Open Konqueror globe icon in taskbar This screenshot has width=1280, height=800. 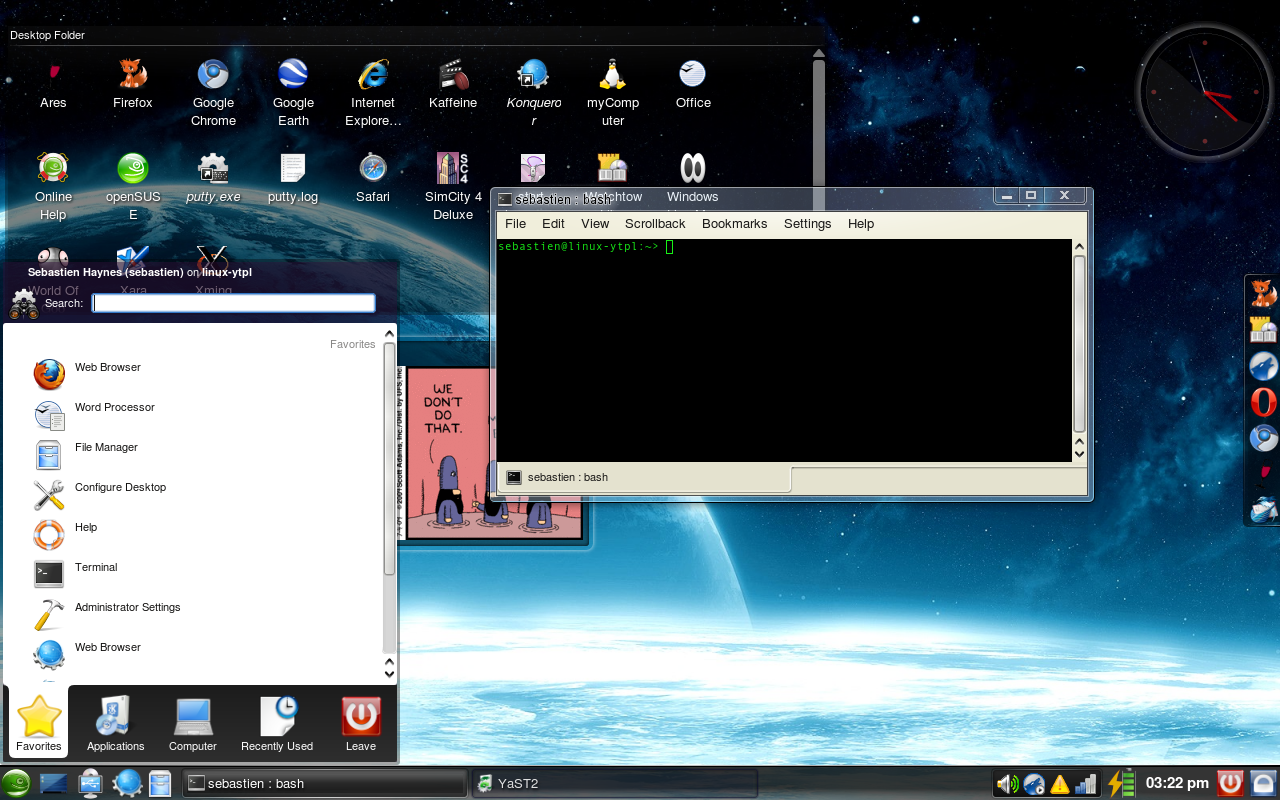pyautogui.click(x=127, y=783)
